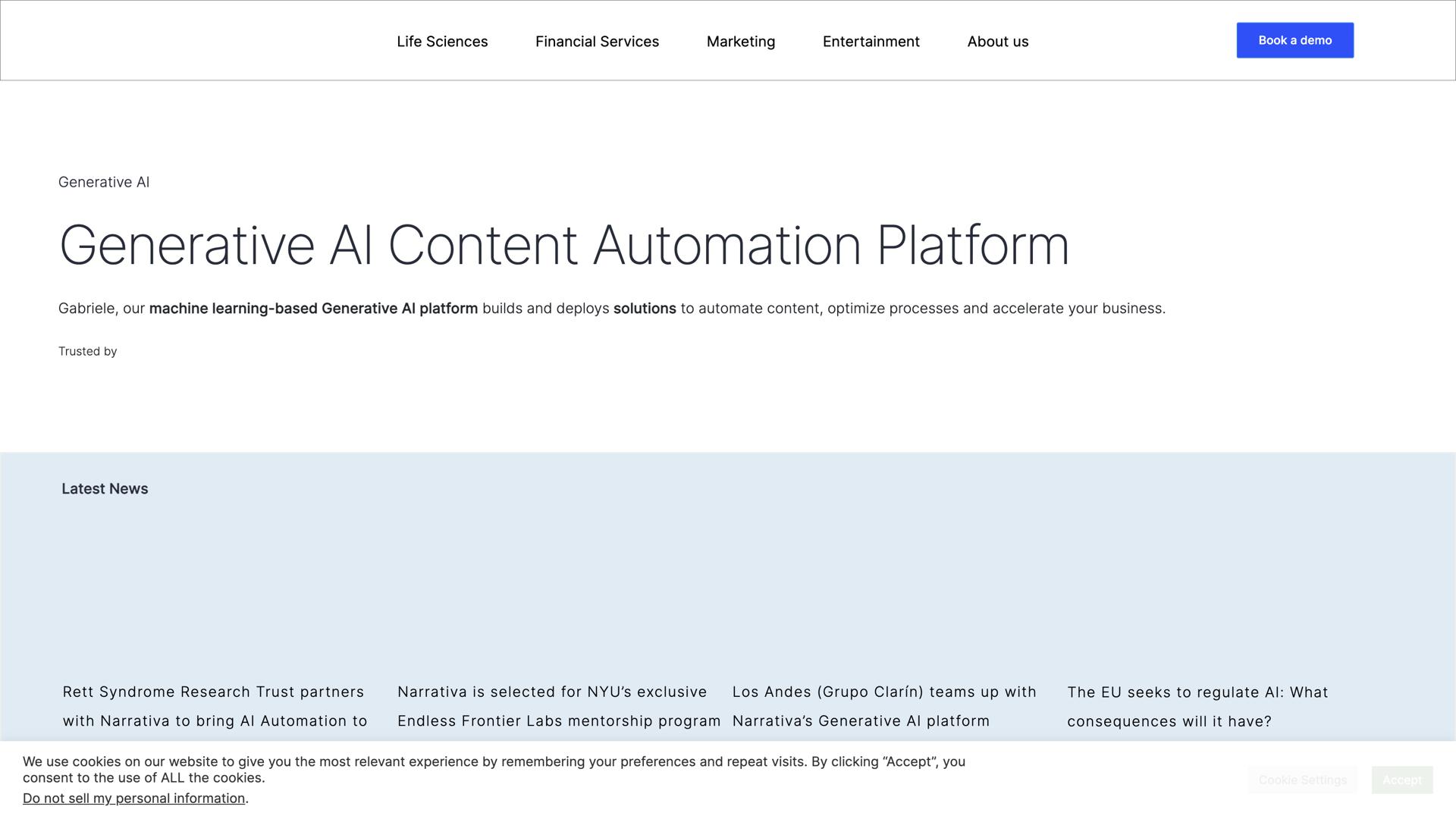
Task: Click the bold 'solutions' word in description
Action: pos(644,309)
